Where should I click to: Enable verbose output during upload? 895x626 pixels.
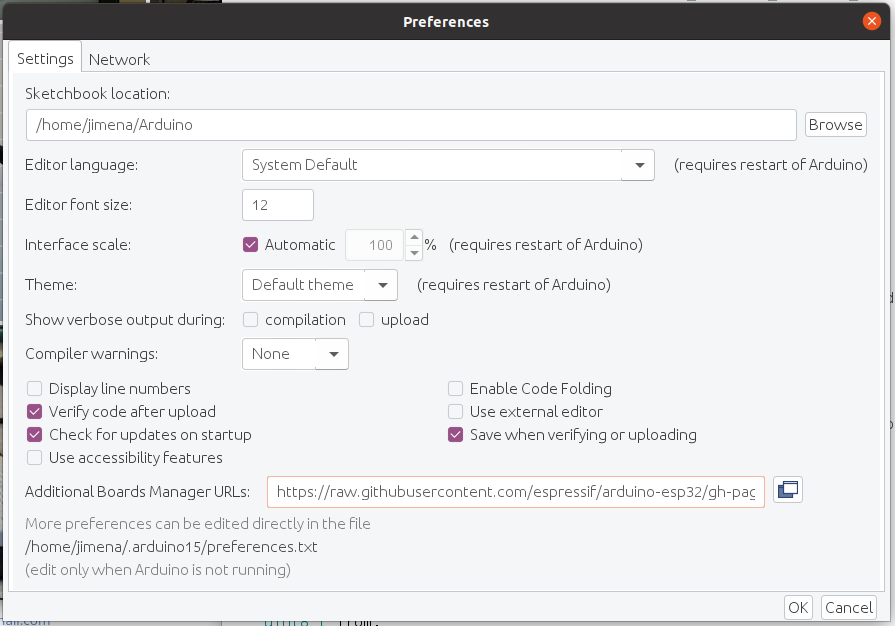pos(366,320)
